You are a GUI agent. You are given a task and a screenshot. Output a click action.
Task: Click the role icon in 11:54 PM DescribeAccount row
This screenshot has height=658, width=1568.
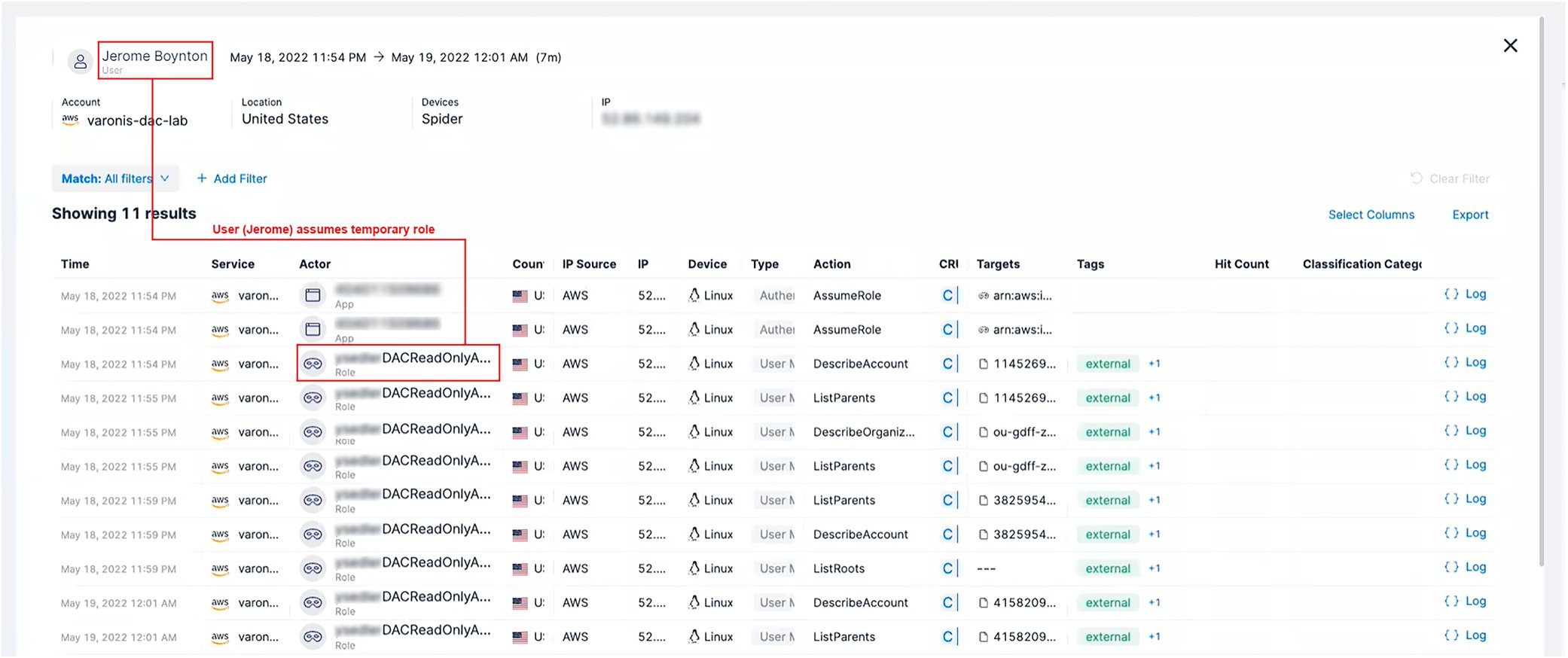click(x=313, y=364)
